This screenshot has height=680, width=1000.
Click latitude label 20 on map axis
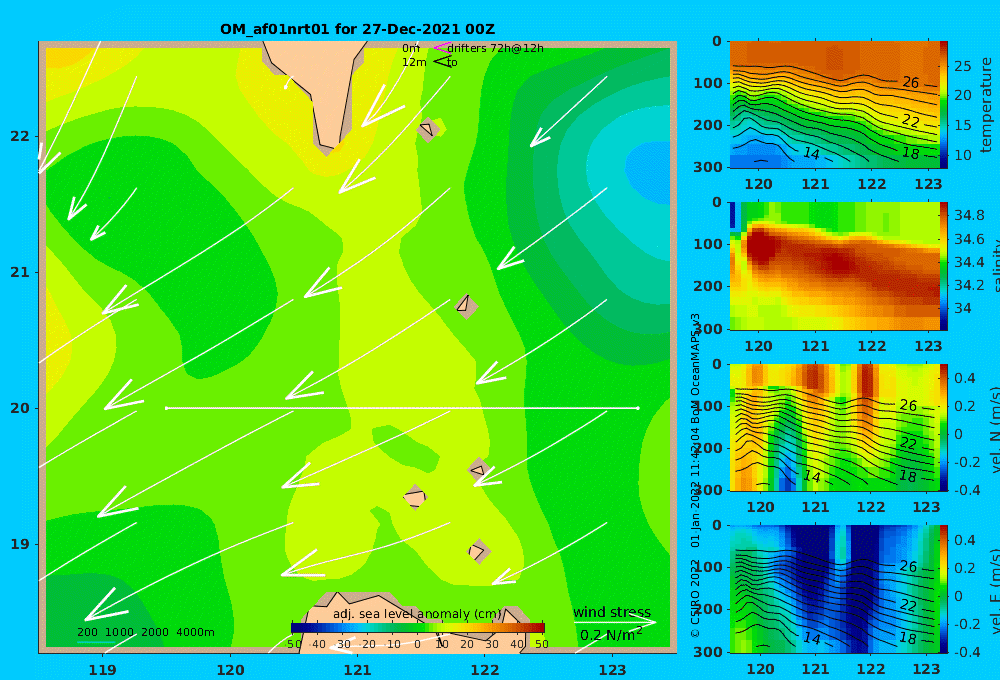pos(20,408)
